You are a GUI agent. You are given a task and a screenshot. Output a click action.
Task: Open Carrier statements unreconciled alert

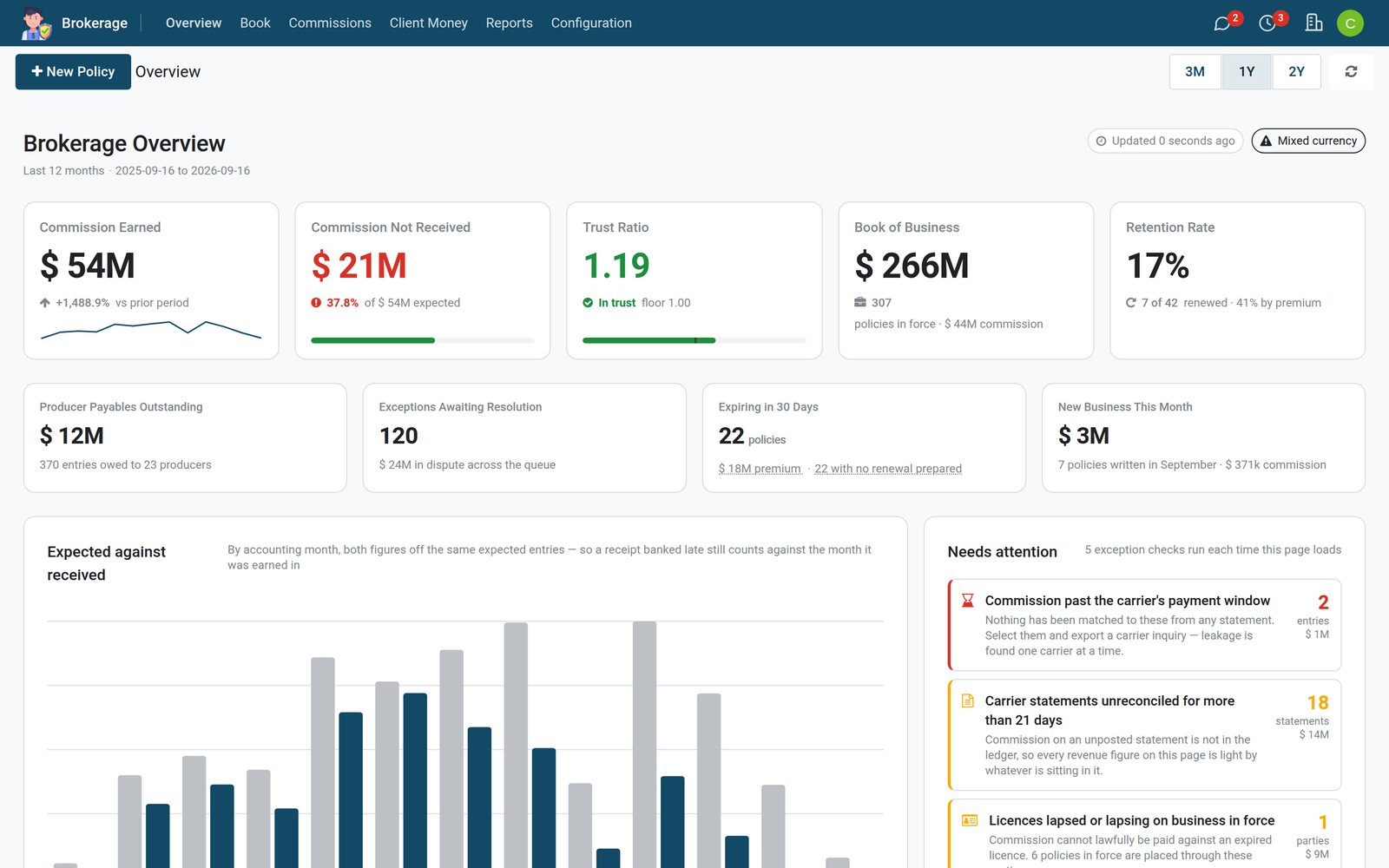click(1145, 734)
